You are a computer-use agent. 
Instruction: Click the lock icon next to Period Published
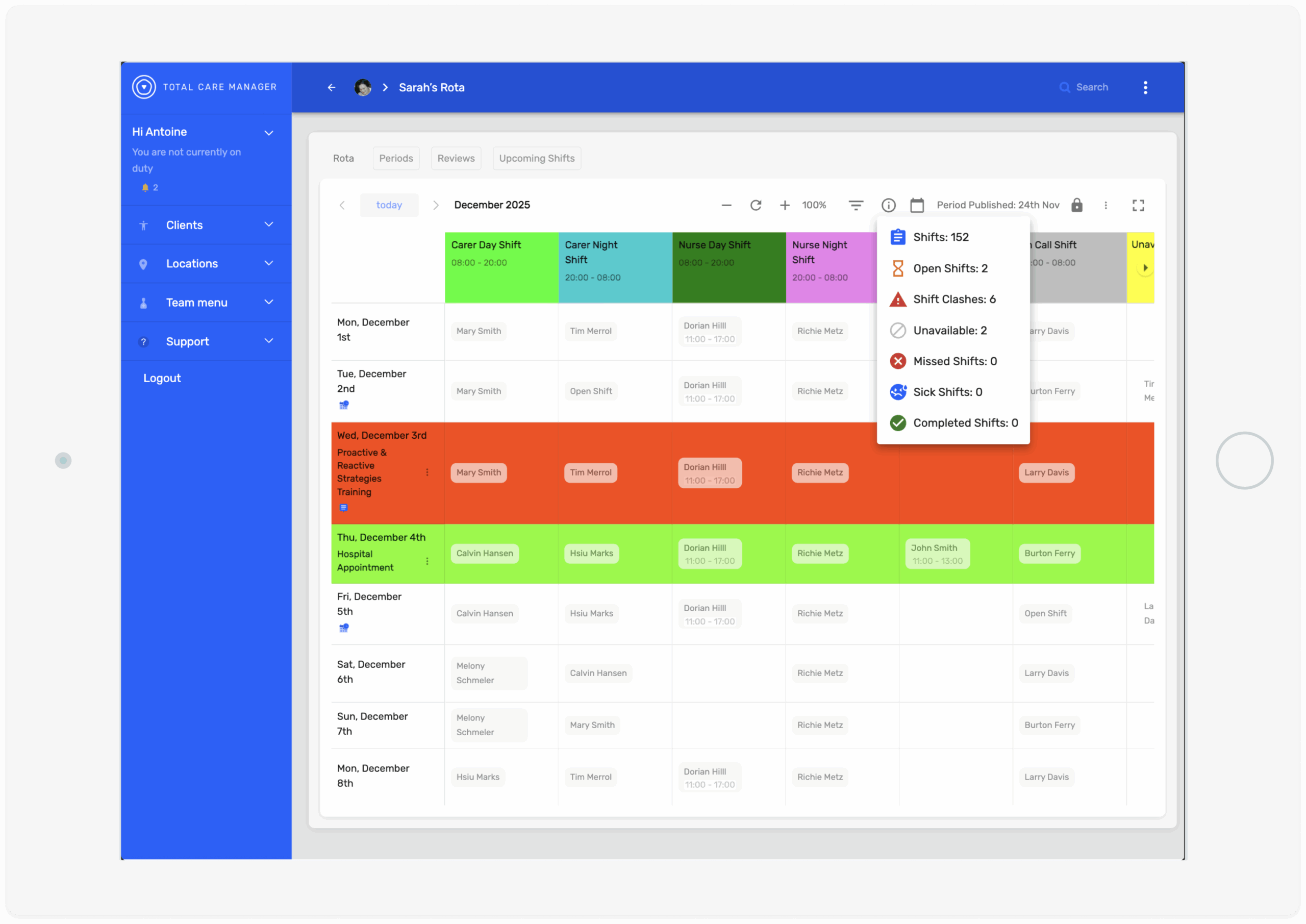click(1077, 205)
